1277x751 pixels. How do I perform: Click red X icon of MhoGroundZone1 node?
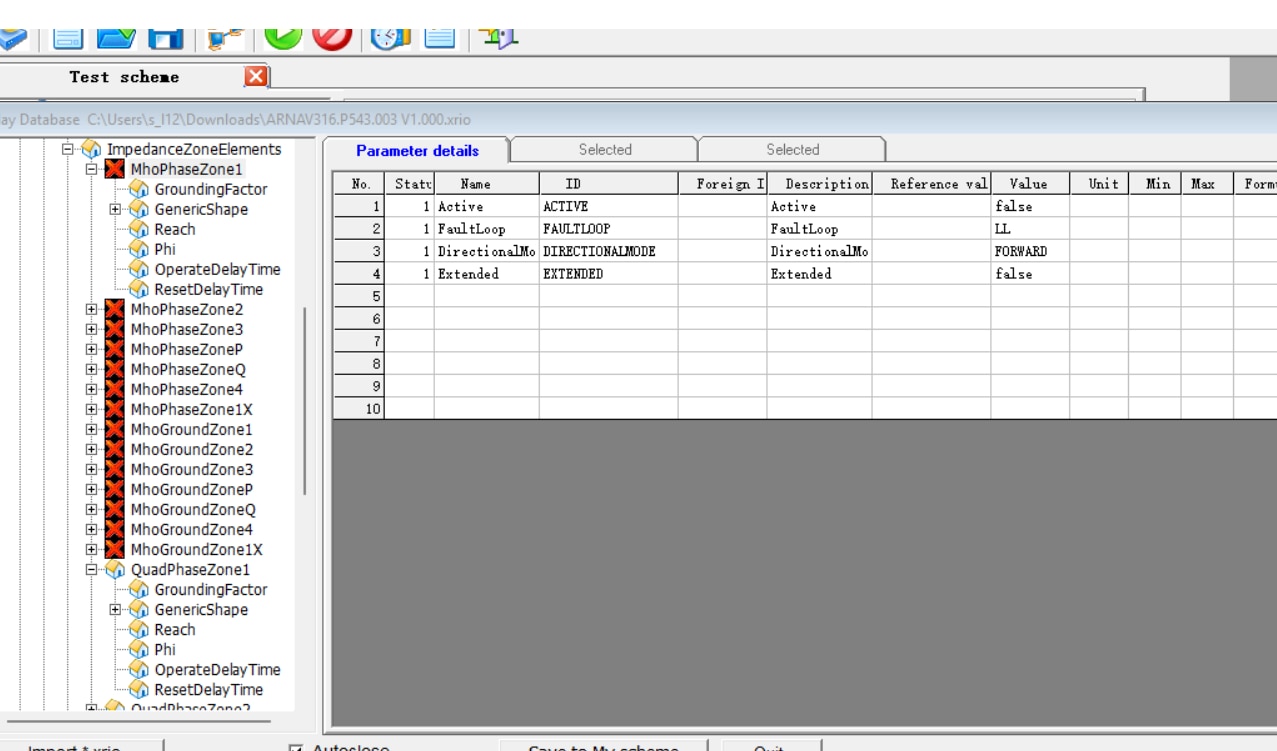115,429
